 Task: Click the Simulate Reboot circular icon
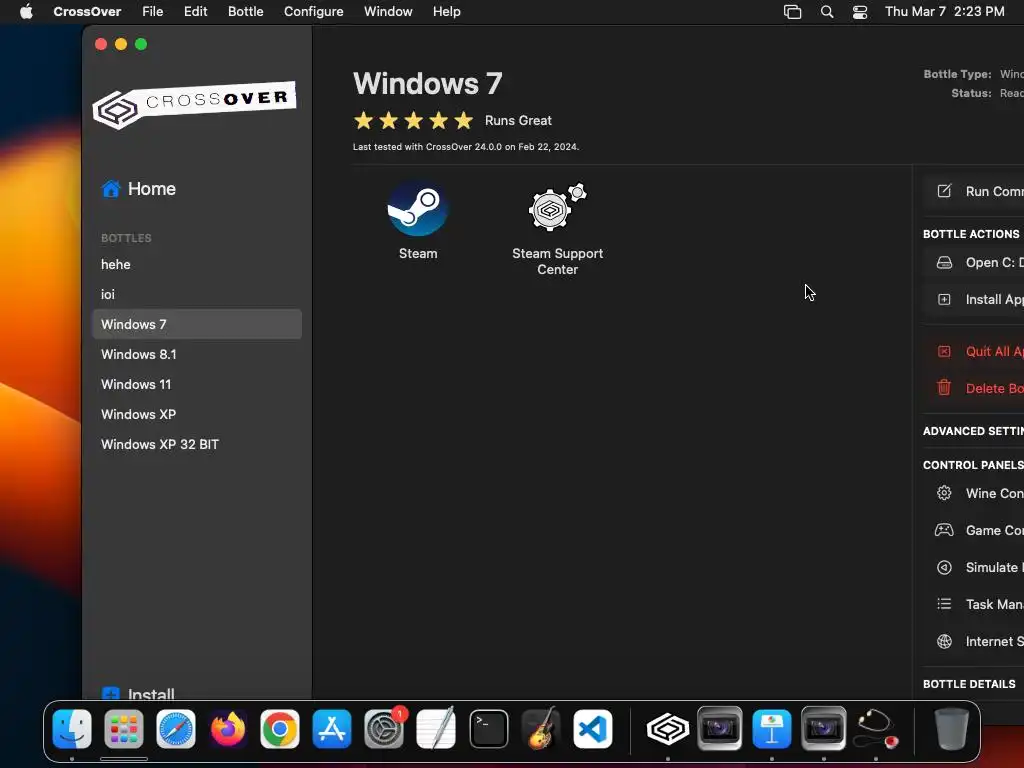[x=944, y=568]
